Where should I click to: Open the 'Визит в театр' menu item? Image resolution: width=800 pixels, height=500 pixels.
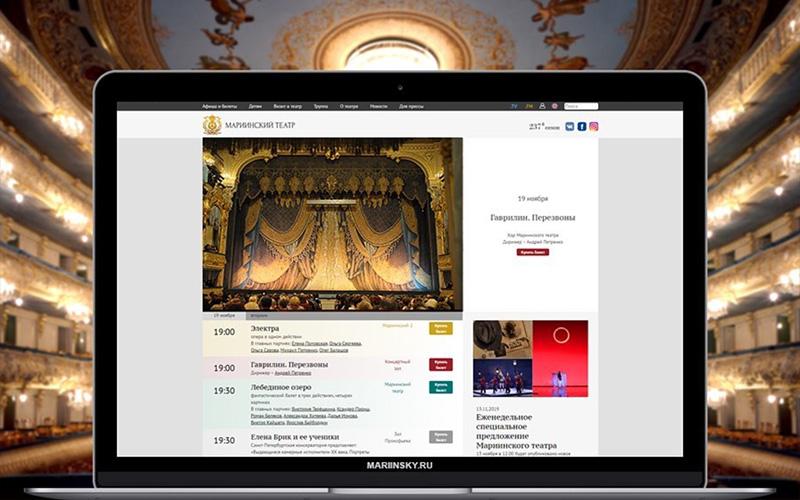288,107
